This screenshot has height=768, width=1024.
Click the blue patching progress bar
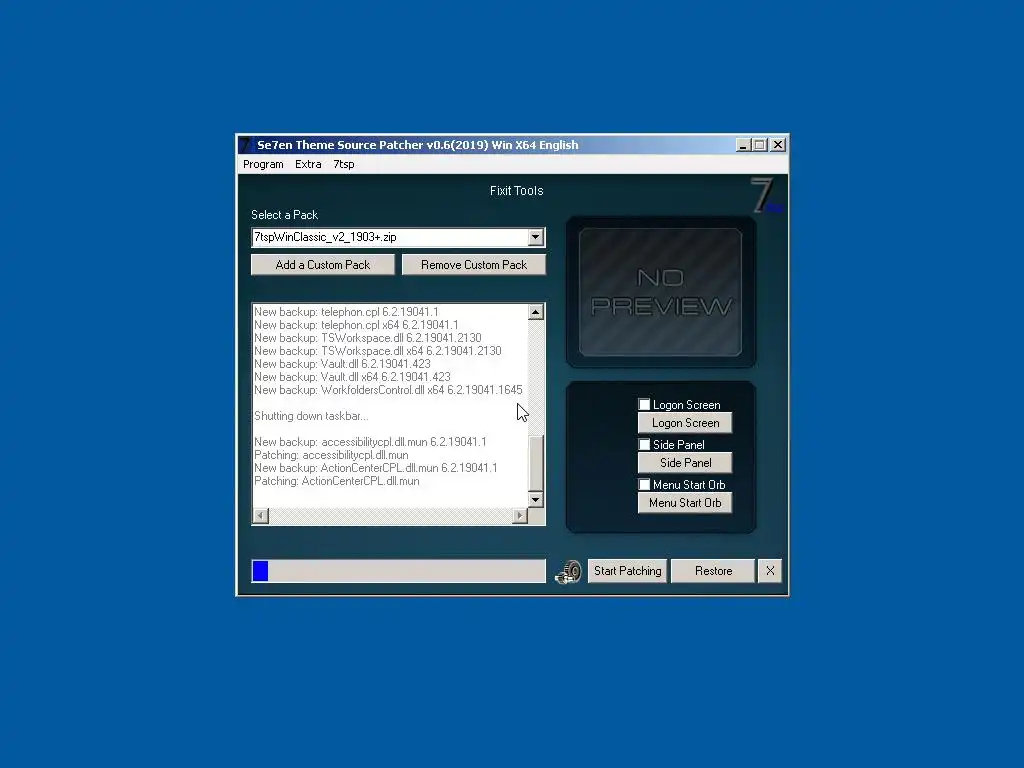tap(398, 571)
